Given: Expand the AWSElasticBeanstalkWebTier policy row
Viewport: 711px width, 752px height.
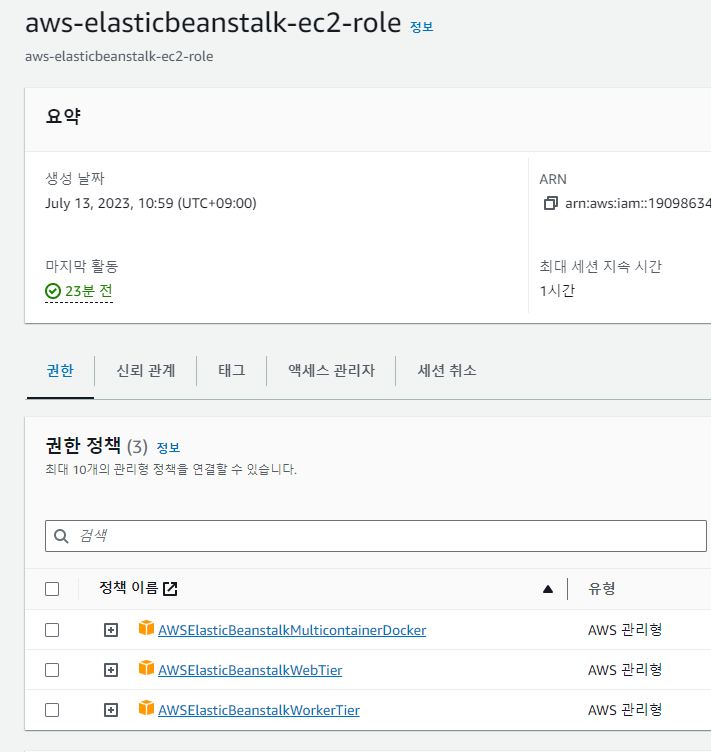Looking at the screenshot, I should (111, 670).
